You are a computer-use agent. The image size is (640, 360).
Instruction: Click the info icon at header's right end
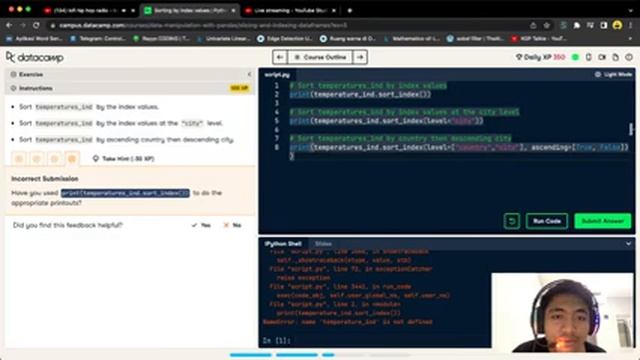pos(629,57)
